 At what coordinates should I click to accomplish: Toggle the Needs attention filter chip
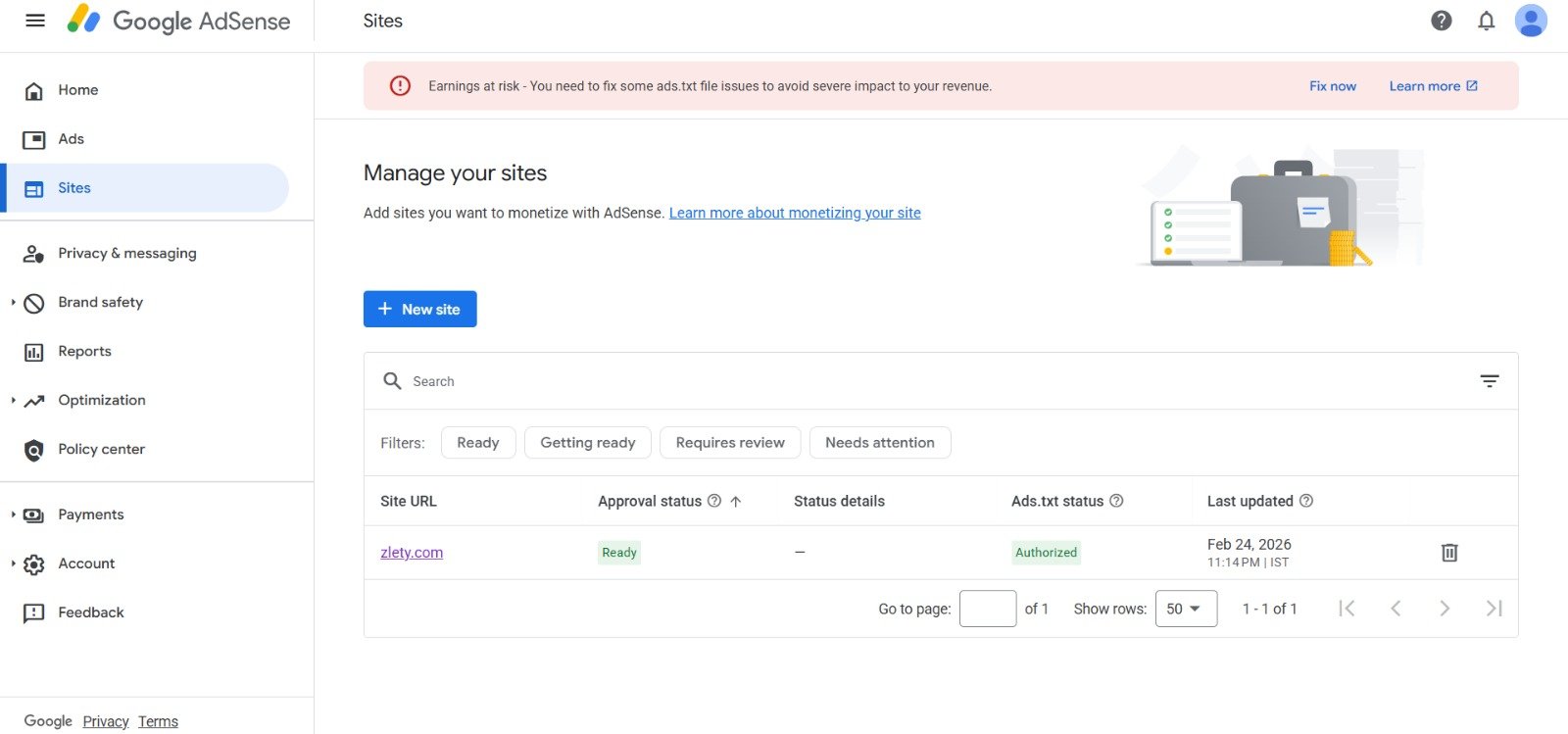[x=879, y=443]
